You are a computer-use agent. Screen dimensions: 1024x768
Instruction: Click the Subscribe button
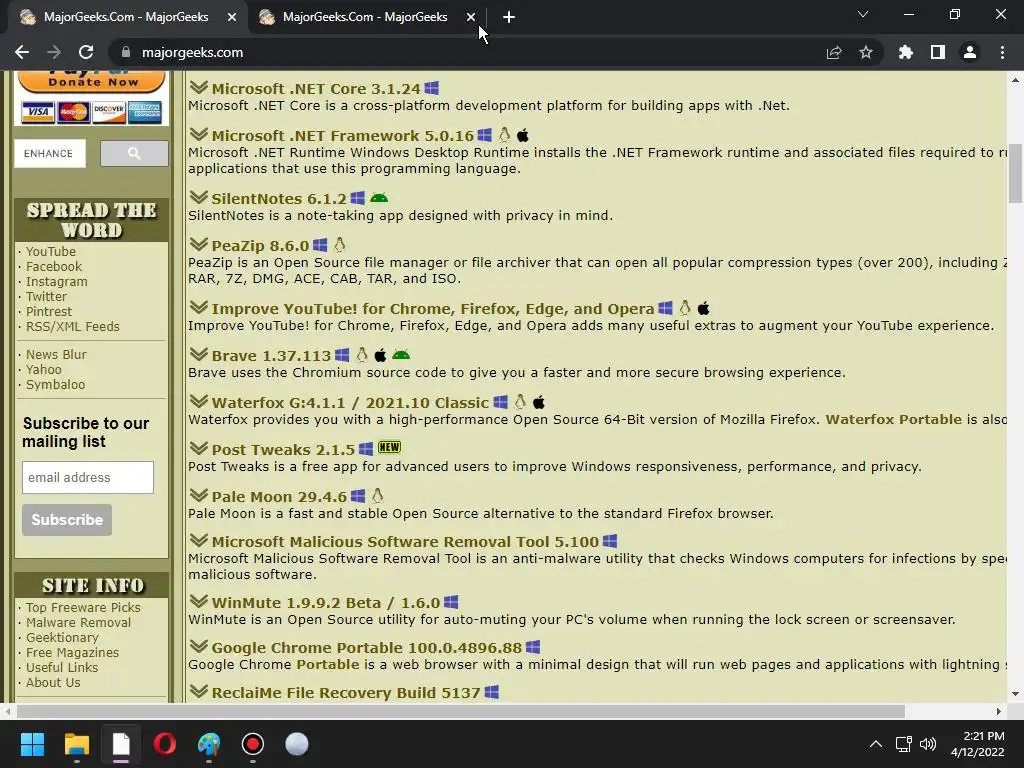point(67,520)
